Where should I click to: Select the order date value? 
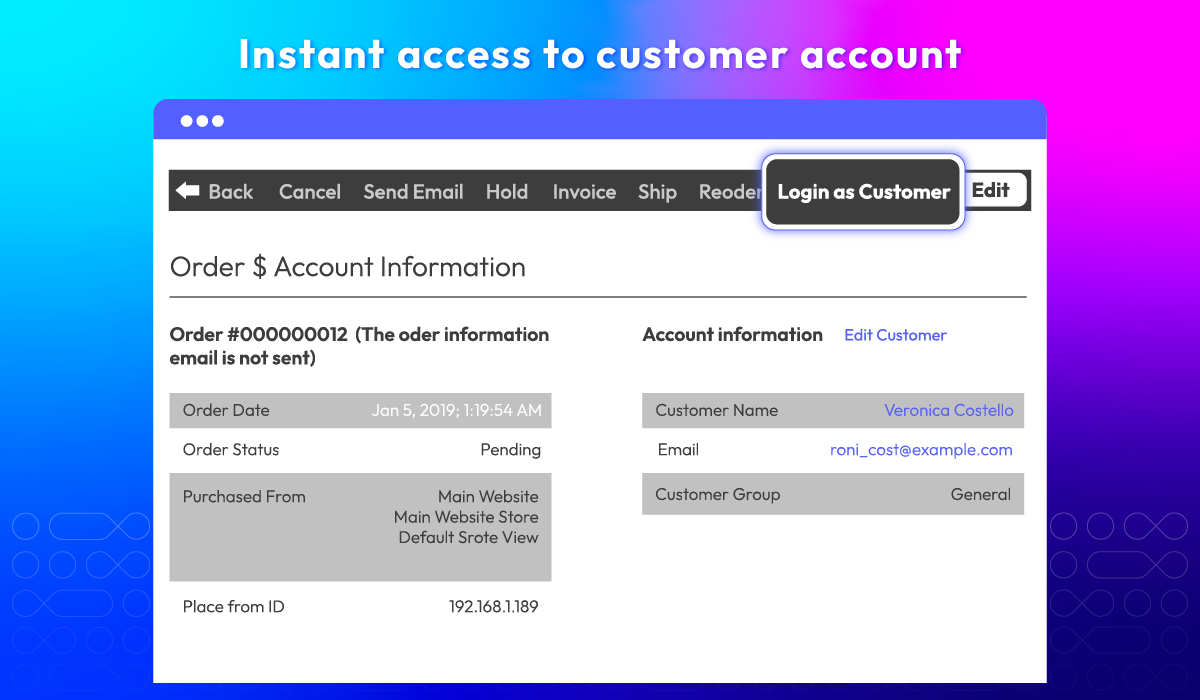[x=456, y=410]
